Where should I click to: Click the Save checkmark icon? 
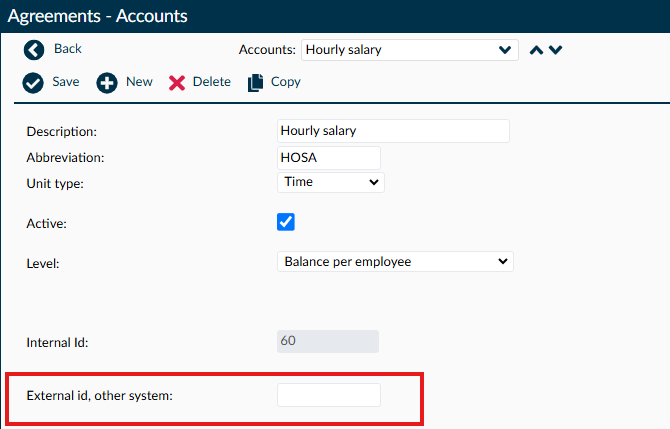pyautogui.click(x=33, y=82)
